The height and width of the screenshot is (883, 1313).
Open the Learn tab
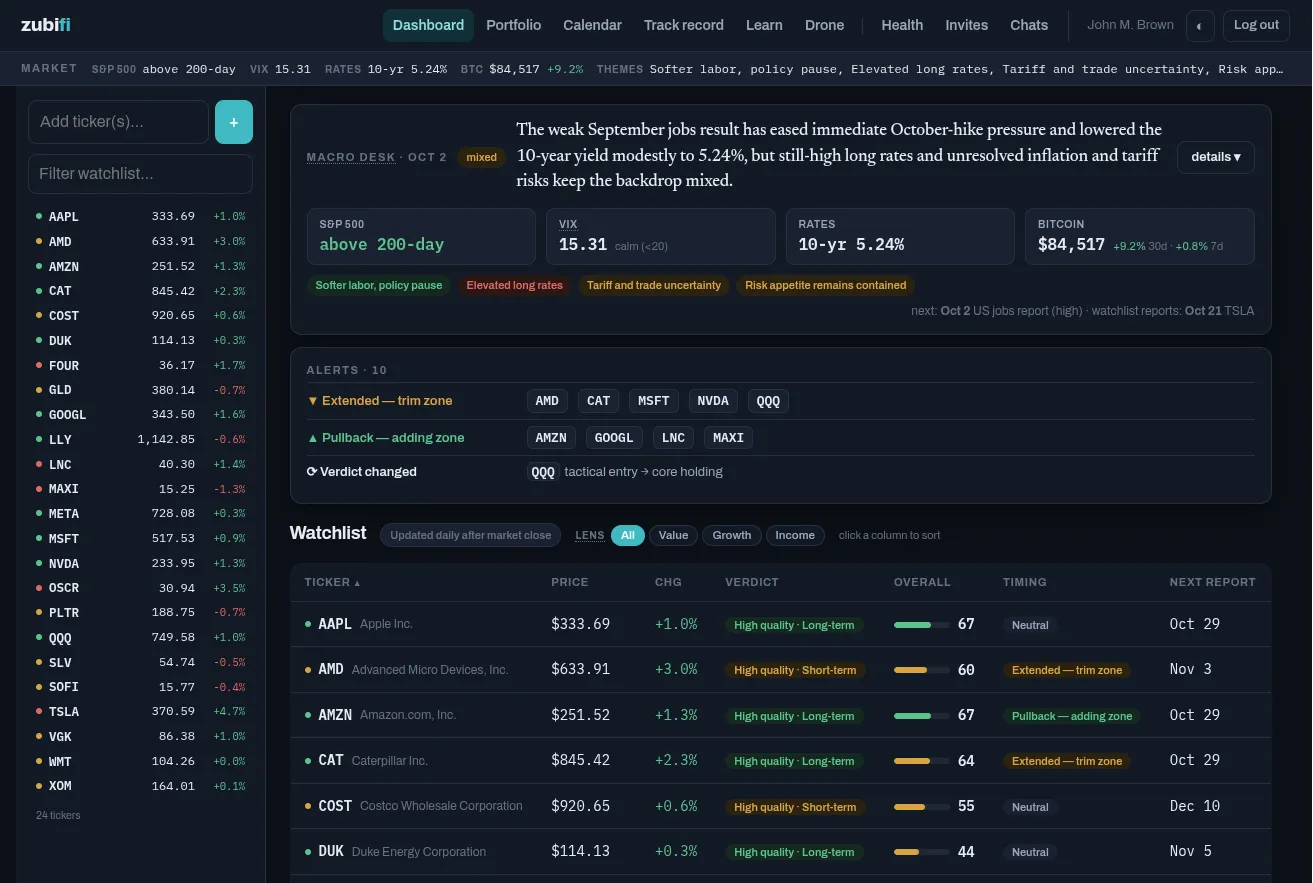pos(764,25)
